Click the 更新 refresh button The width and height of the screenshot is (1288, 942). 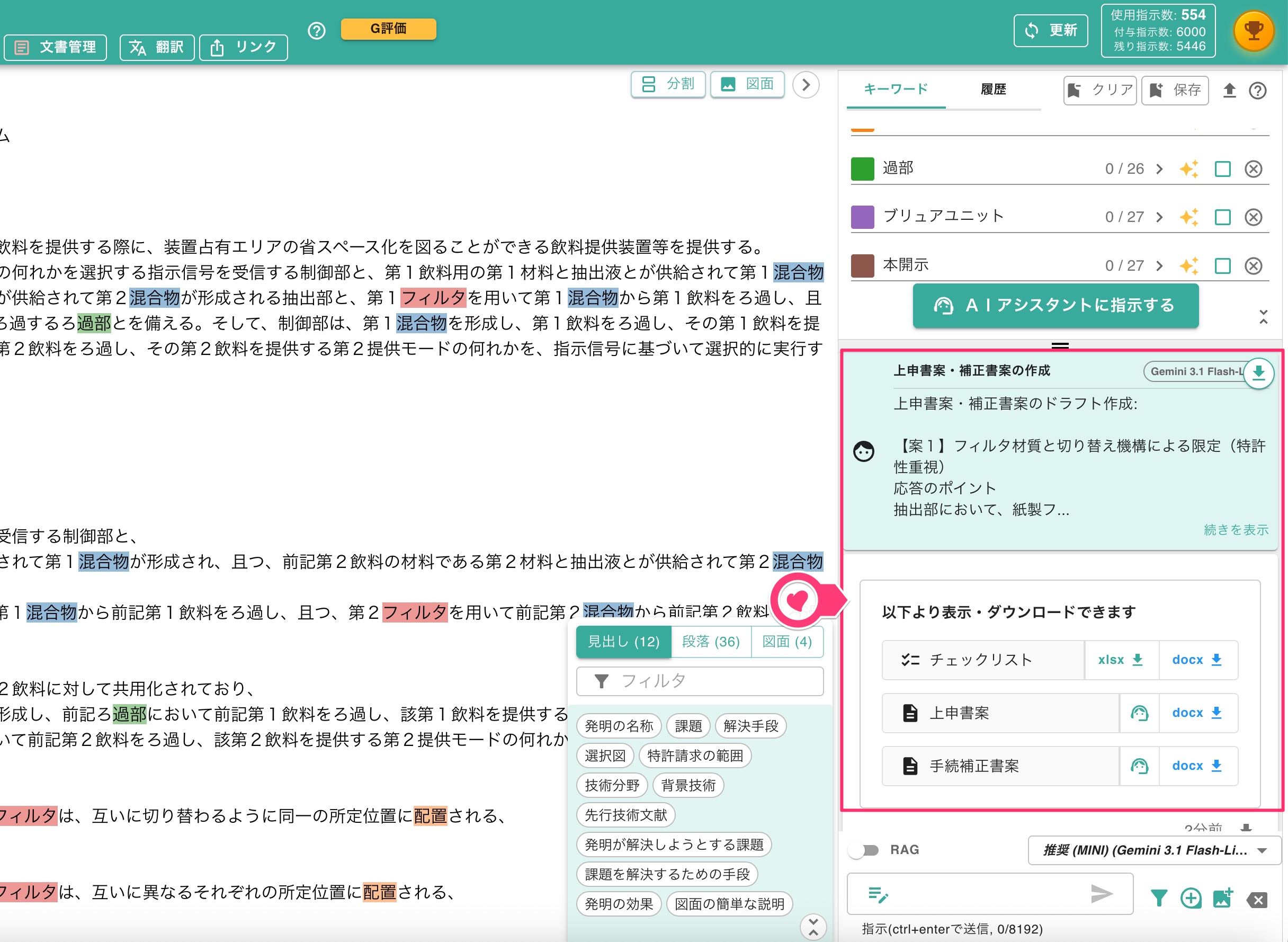(x=1050, y=31)
